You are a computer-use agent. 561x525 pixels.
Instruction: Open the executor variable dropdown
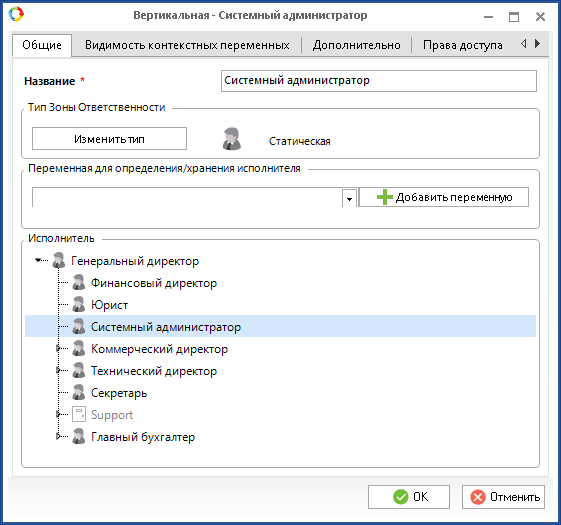click(349, 198)
